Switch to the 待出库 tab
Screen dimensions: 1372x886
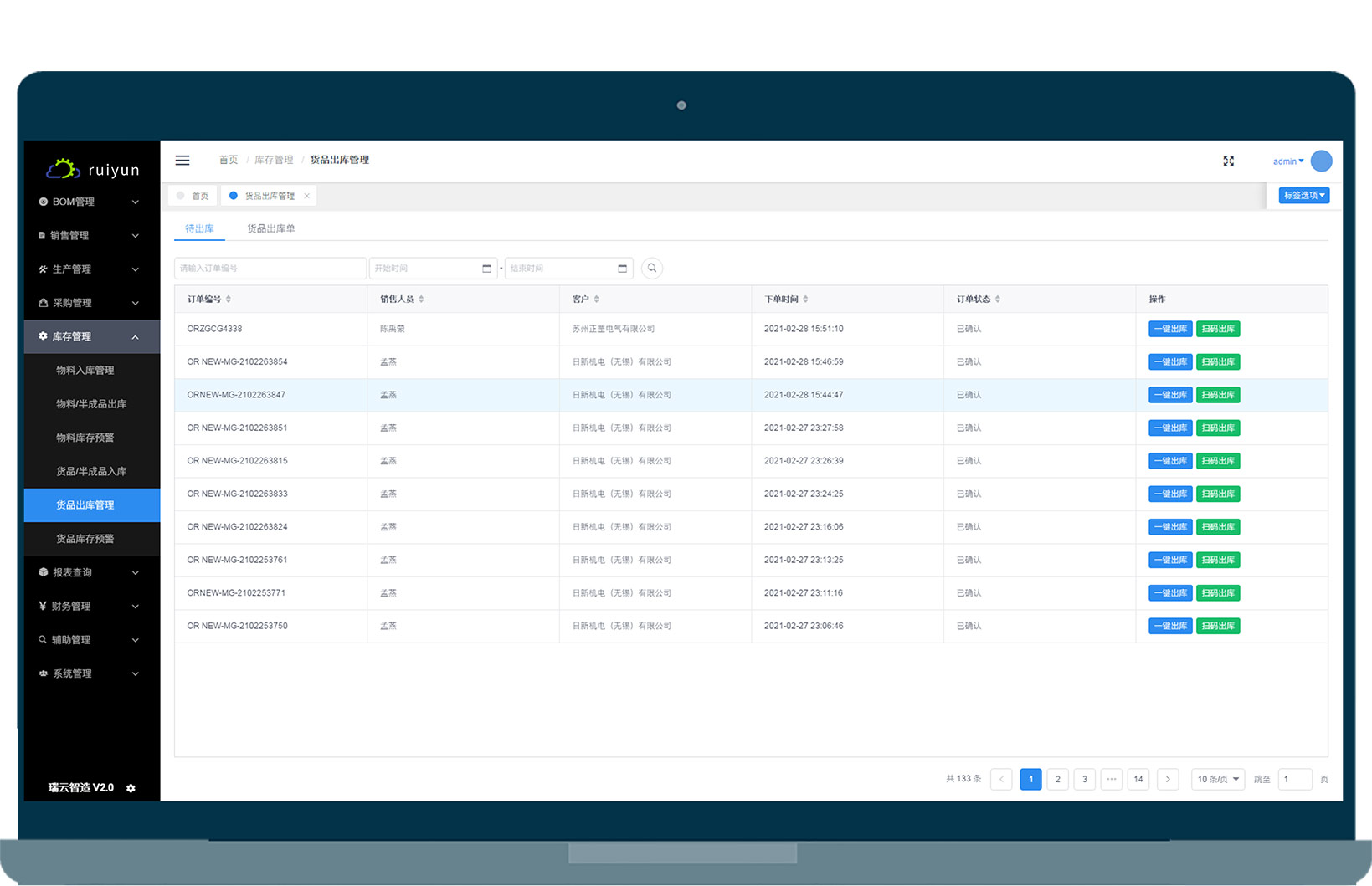click(x=199, y=228)
